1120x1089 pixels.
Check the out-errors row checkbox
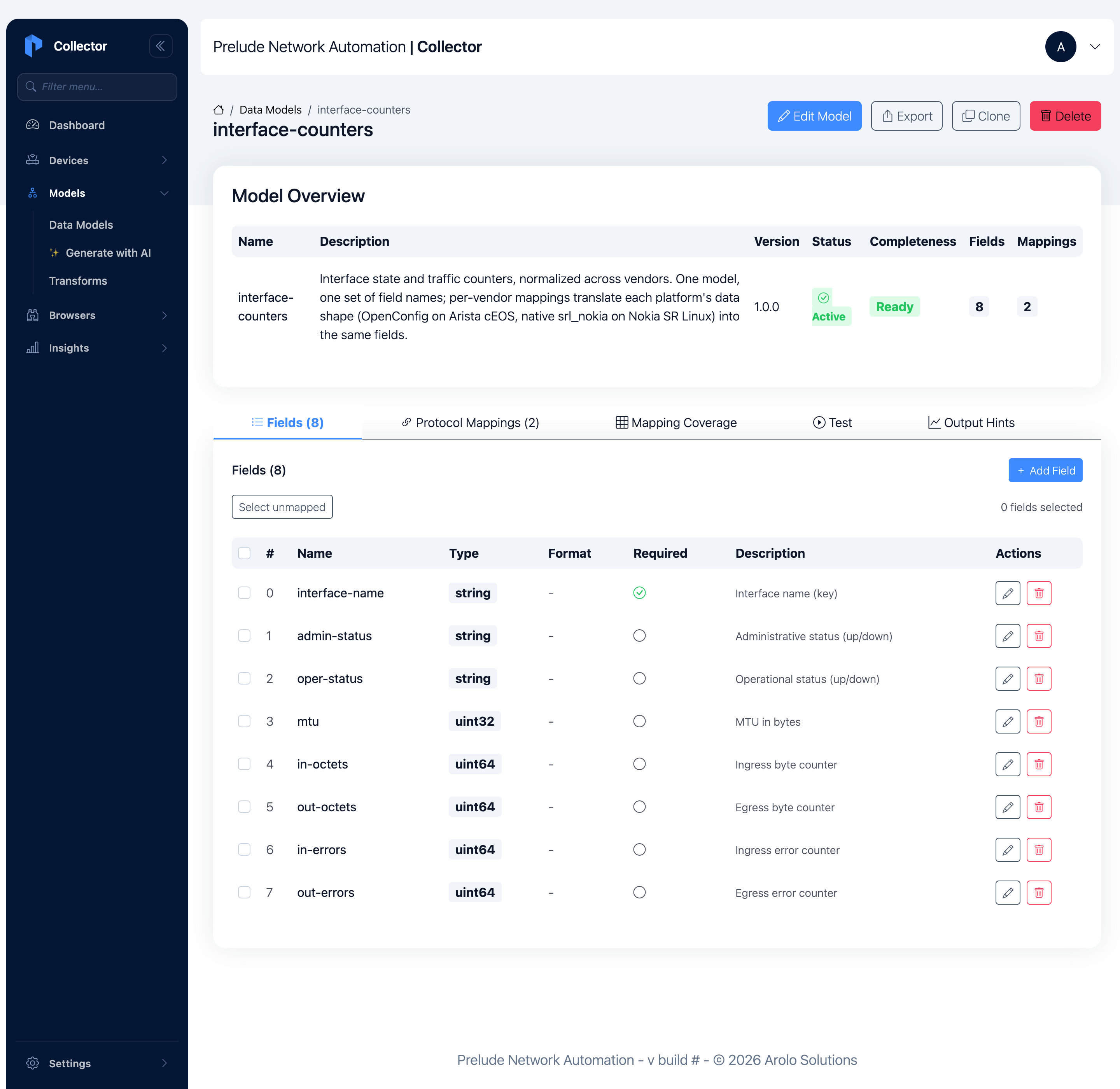[244, 892]
